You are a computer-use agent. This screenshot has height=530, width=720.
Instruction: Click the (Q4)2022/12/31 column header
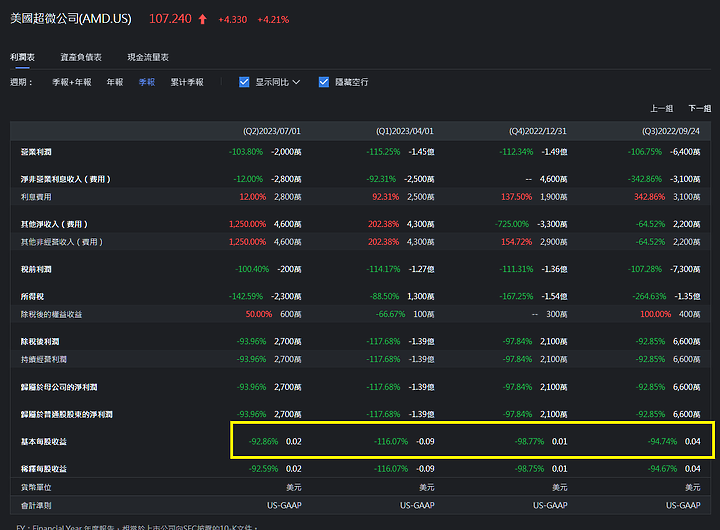click(538, 131)
